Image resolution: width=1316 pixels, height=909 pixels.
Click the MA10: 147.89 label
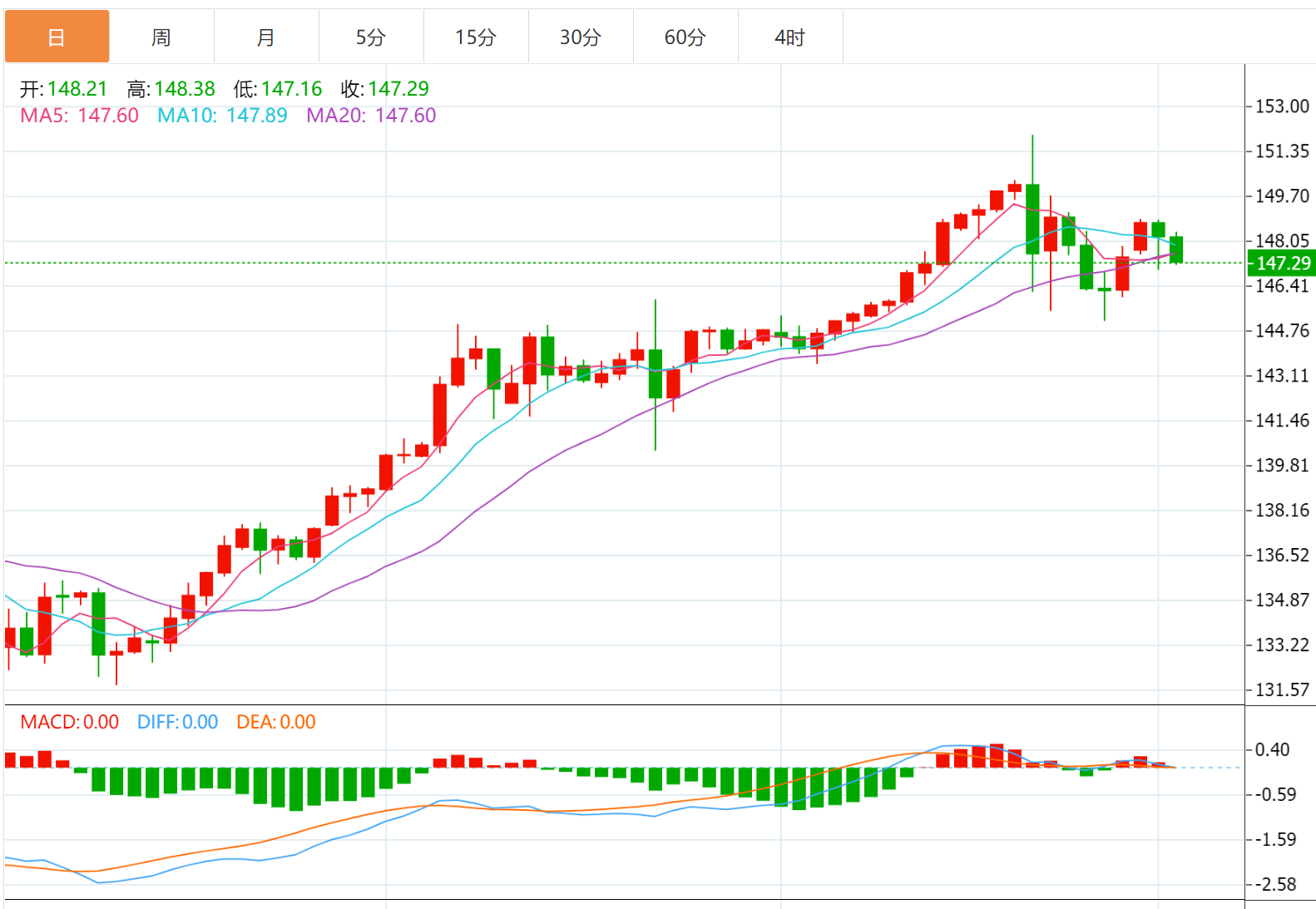pos(223,116)
